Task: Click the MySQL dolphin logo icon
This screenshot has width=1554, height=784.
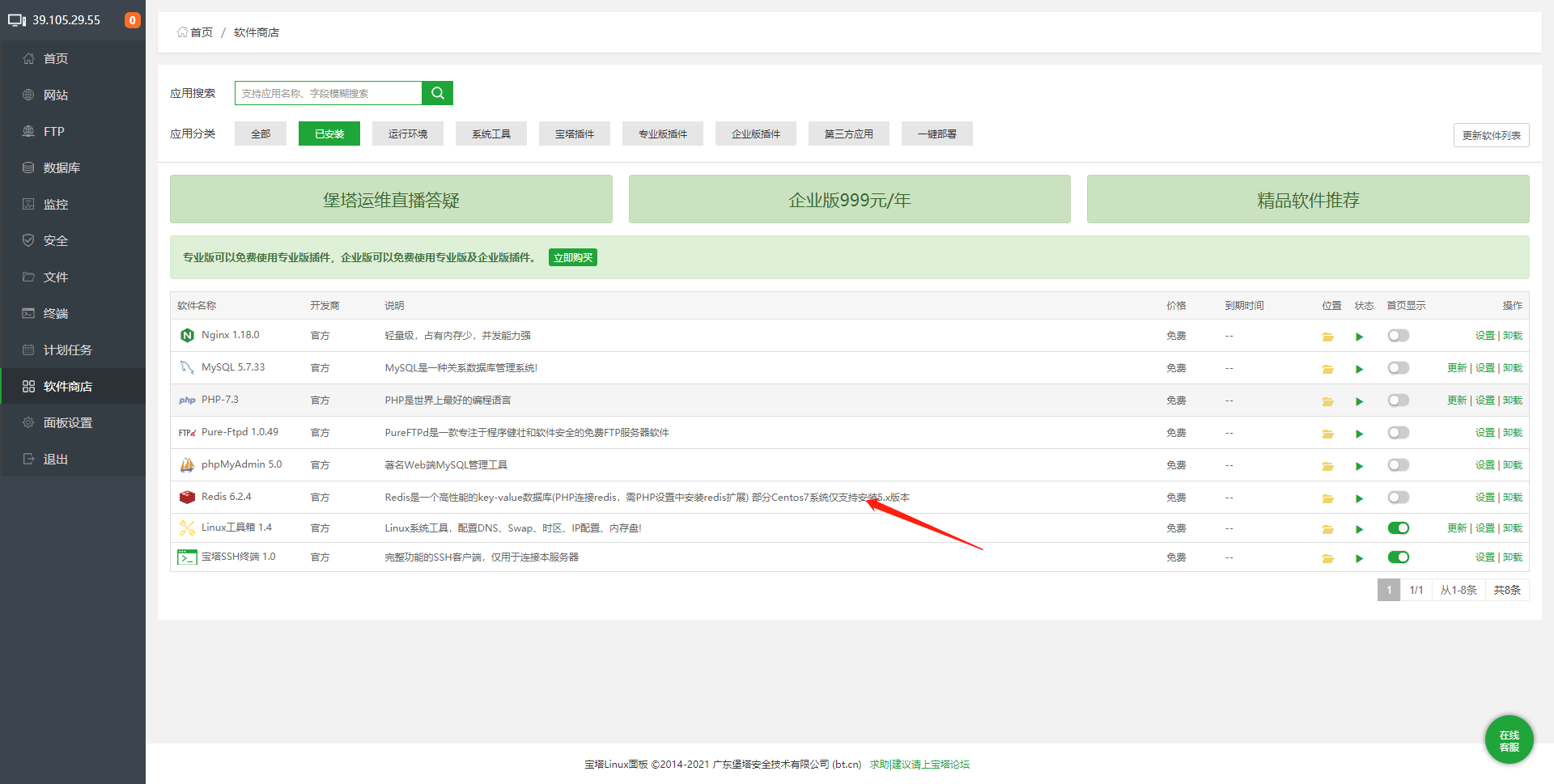Action: (187, 367)
